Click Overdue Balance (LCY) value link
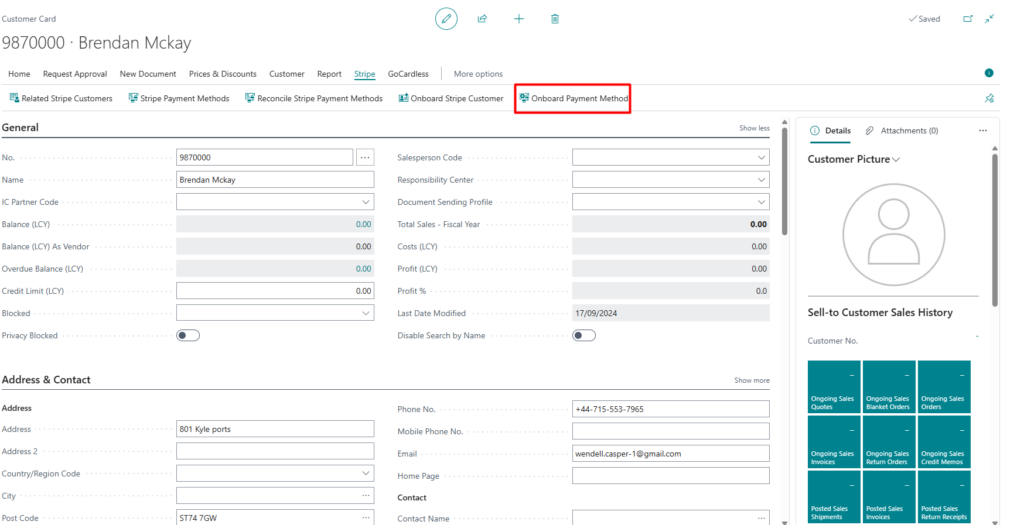 coord(363,268)
